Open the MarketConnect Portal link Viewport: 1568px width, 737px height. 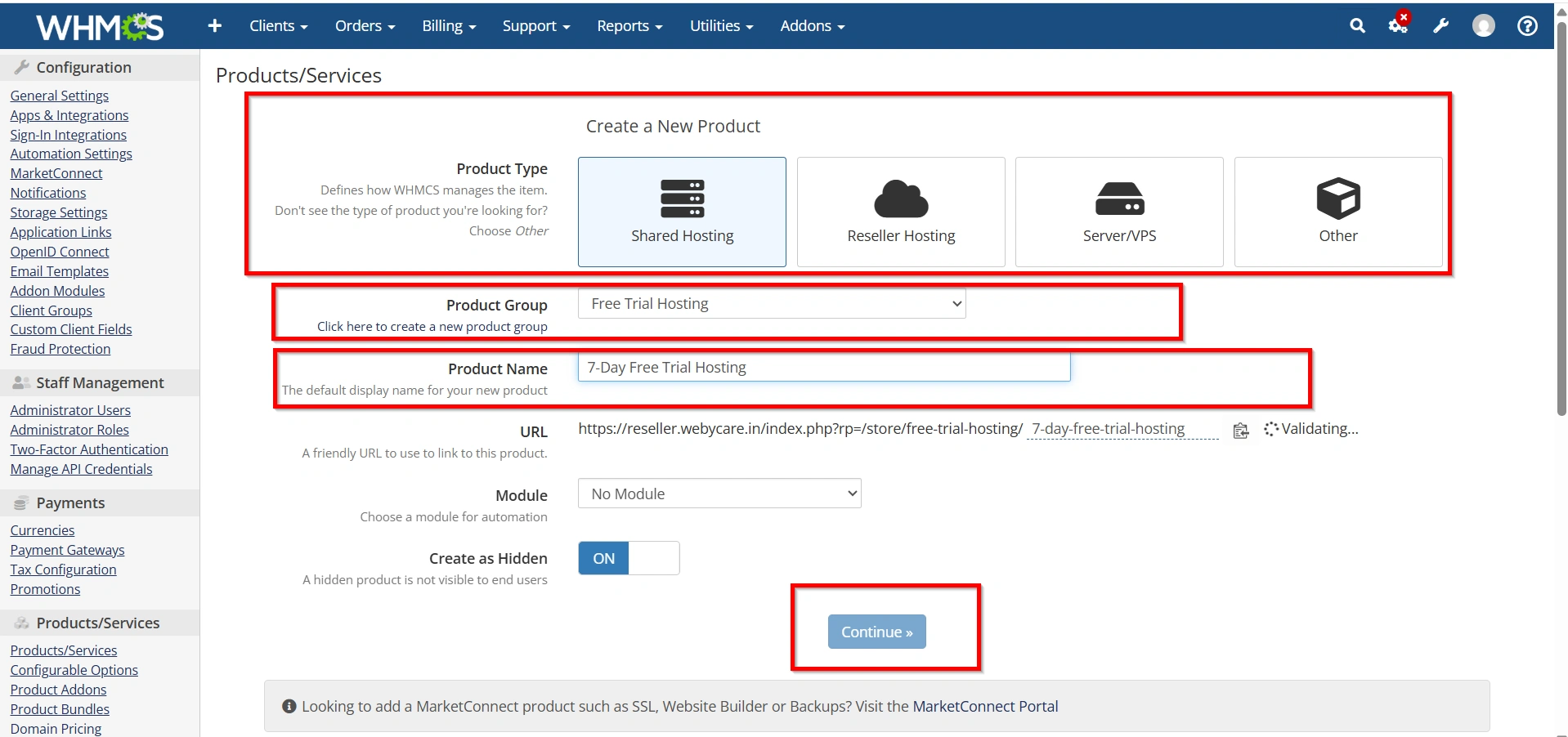[x=985, y=706]
